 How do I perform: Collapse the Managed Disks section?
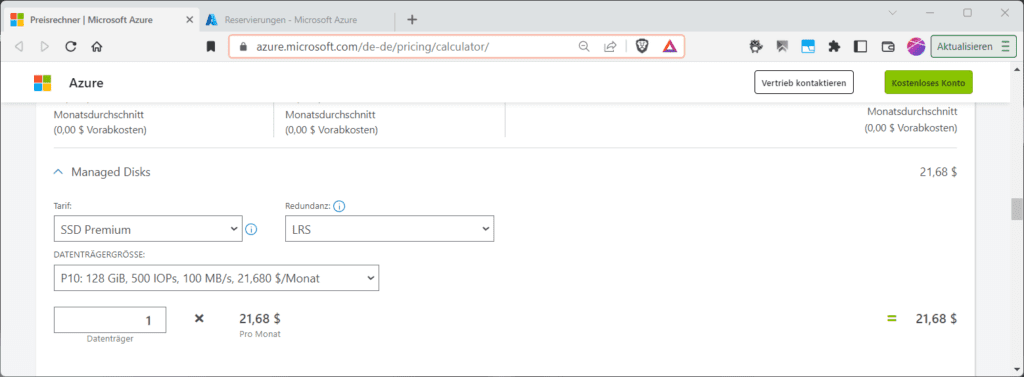point(58,172)
